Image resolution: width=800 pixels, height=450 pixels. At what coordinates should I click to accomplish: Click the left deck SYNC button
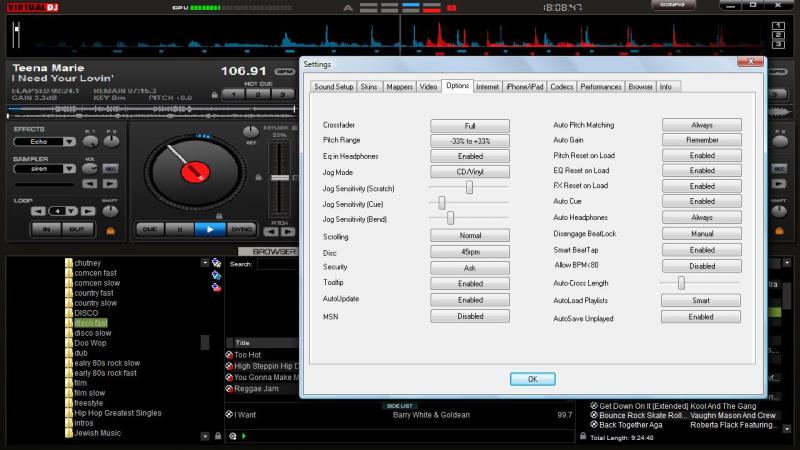(241, 230)
